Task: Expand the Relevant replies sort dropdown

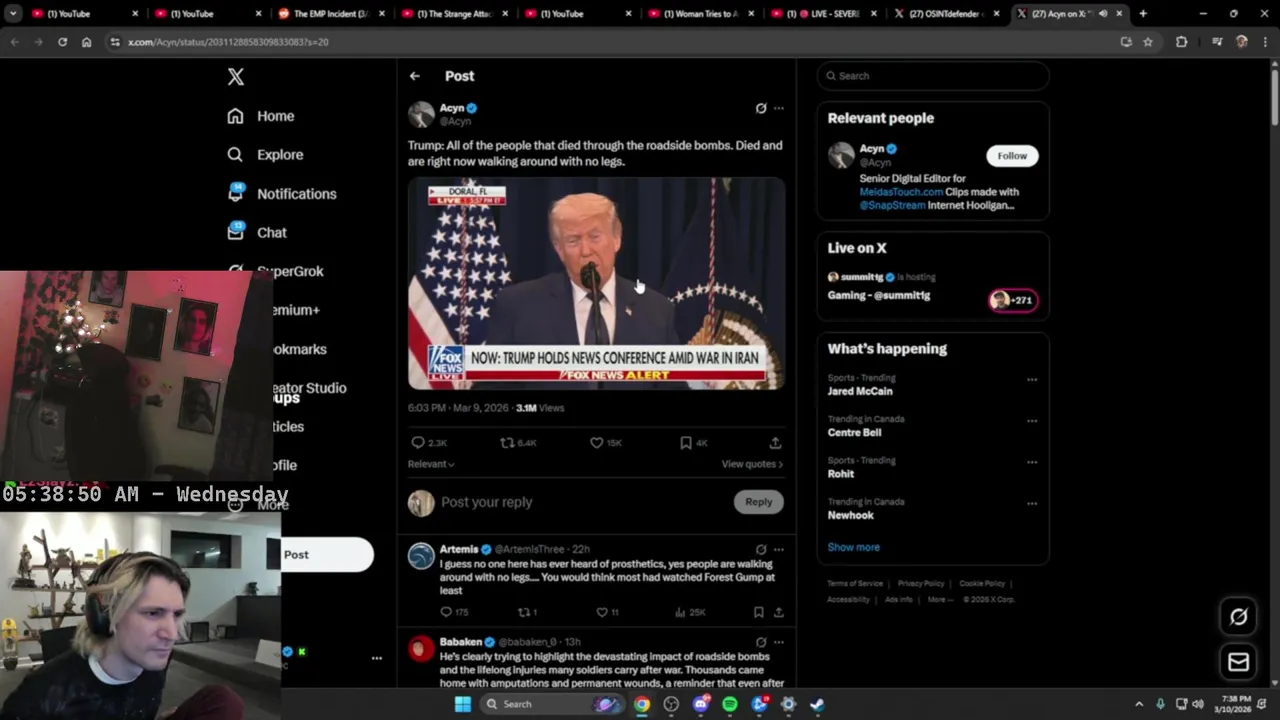Action: (431, 464)
